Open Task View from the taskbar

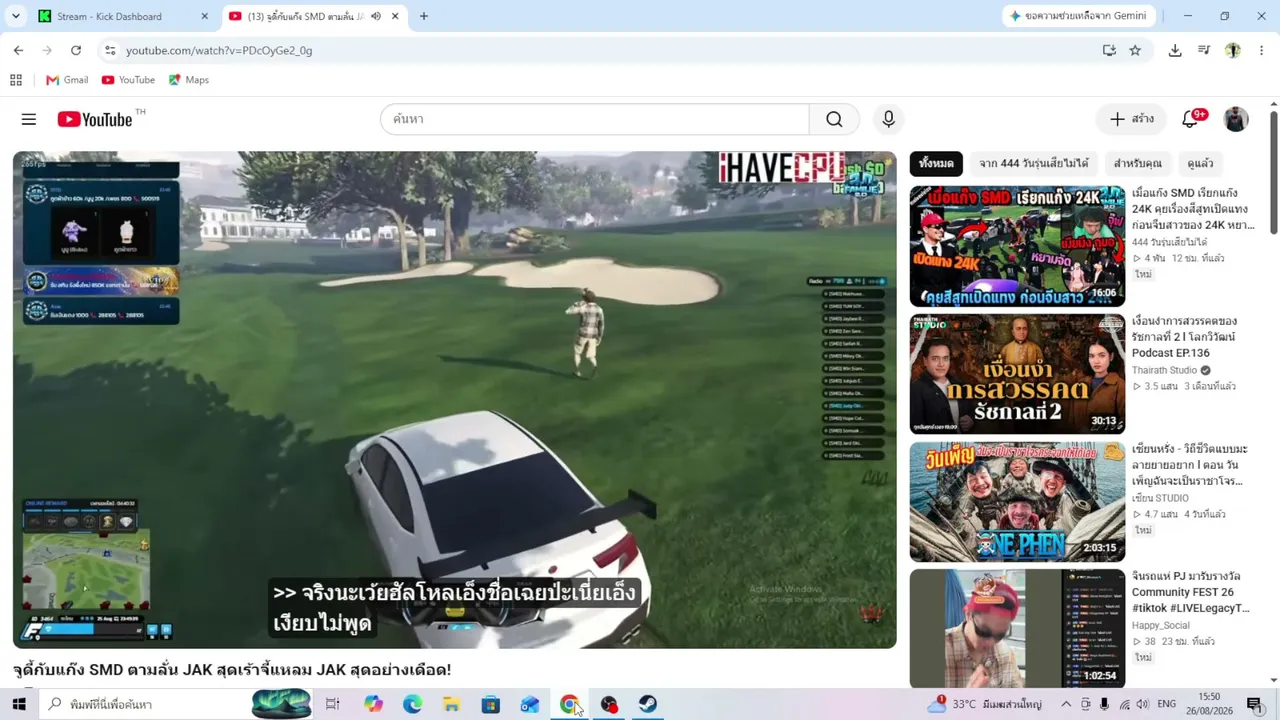coord(333,704)
